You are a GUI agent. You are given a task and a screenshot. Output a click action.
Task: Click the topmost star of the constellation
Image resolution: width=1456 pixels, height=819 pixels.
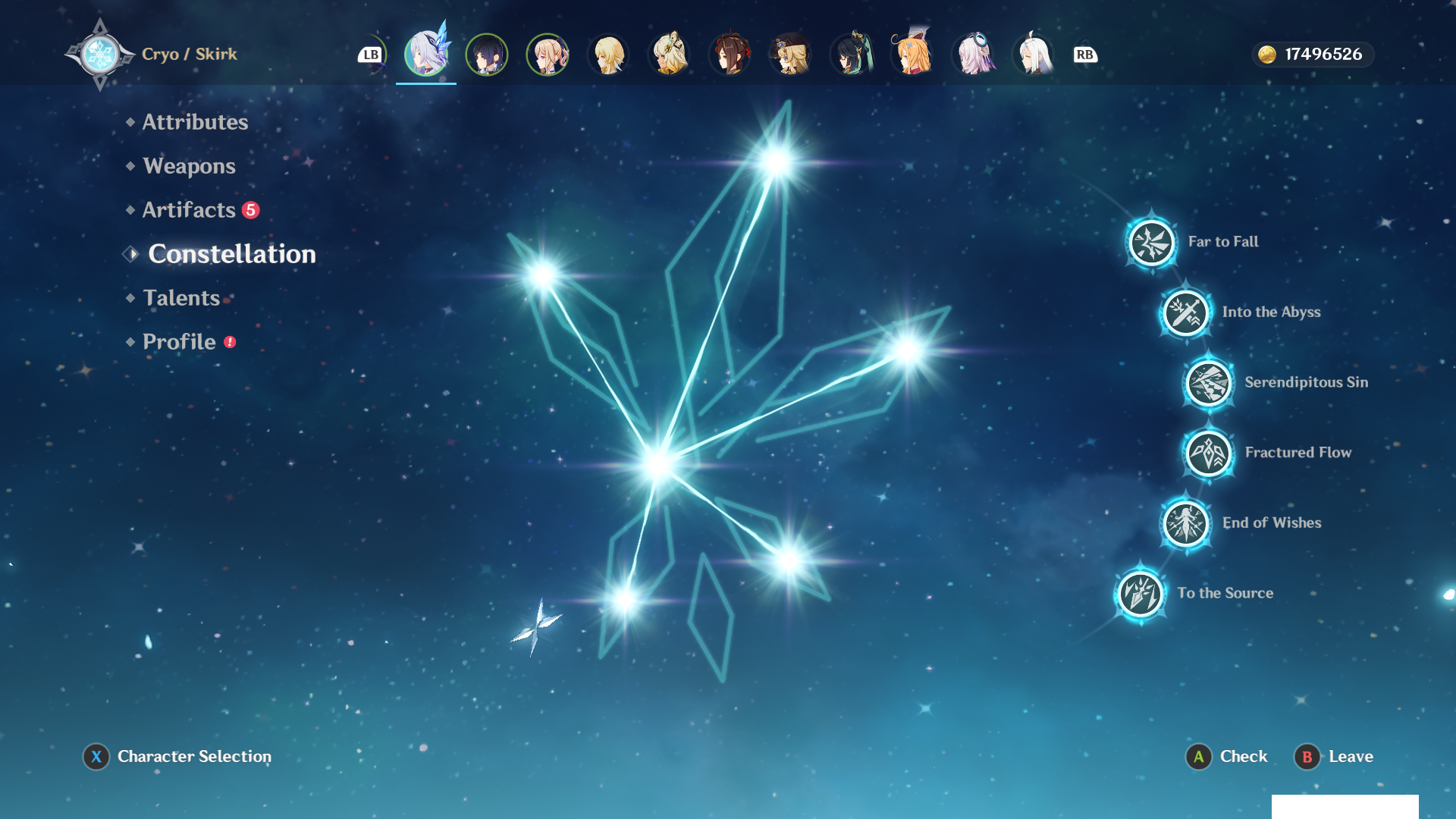(x=777, y=162)
